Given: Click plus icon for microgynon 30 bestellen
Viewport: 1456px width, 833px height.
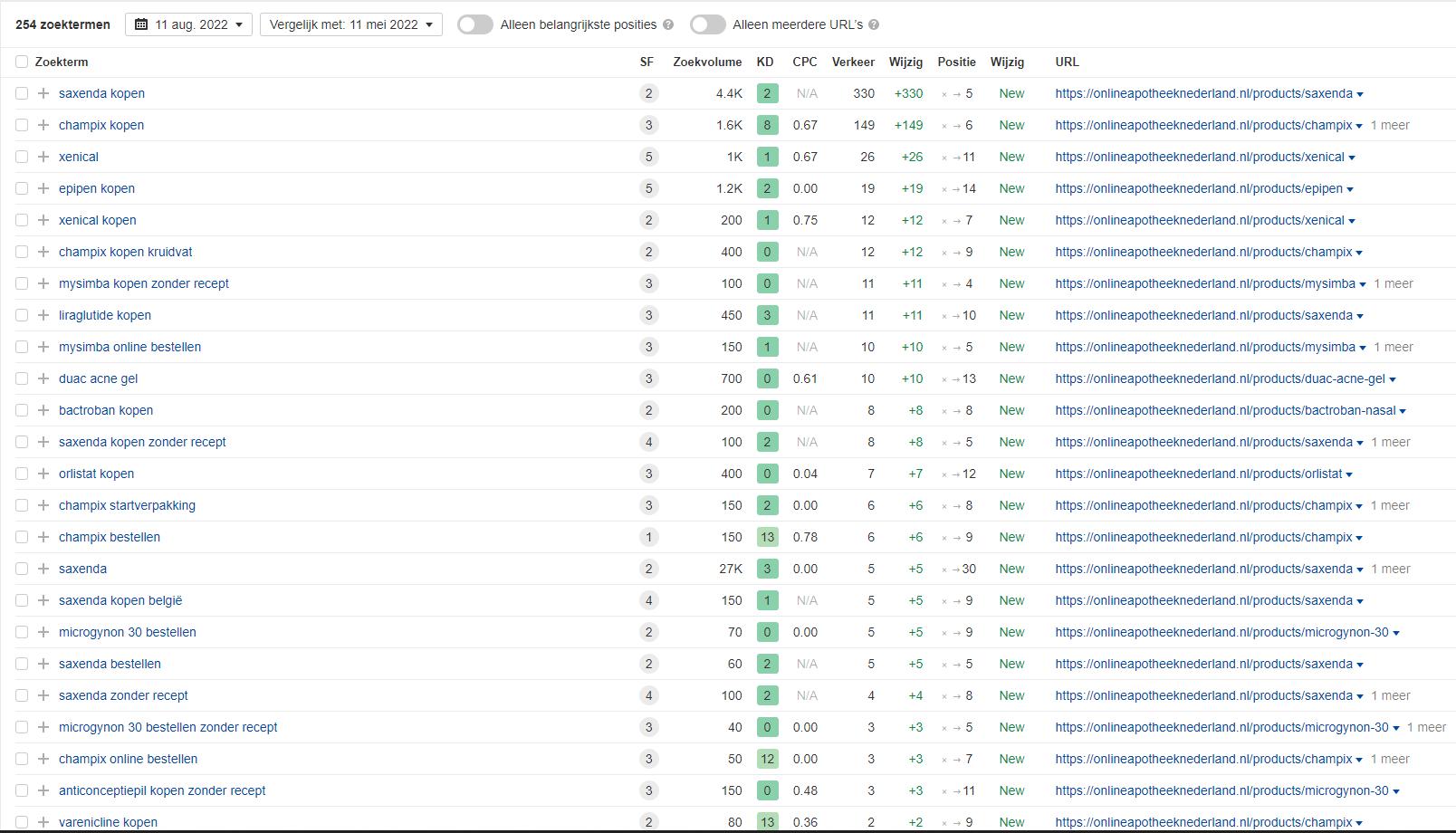Looking at the screenshot, I should 43,632.
